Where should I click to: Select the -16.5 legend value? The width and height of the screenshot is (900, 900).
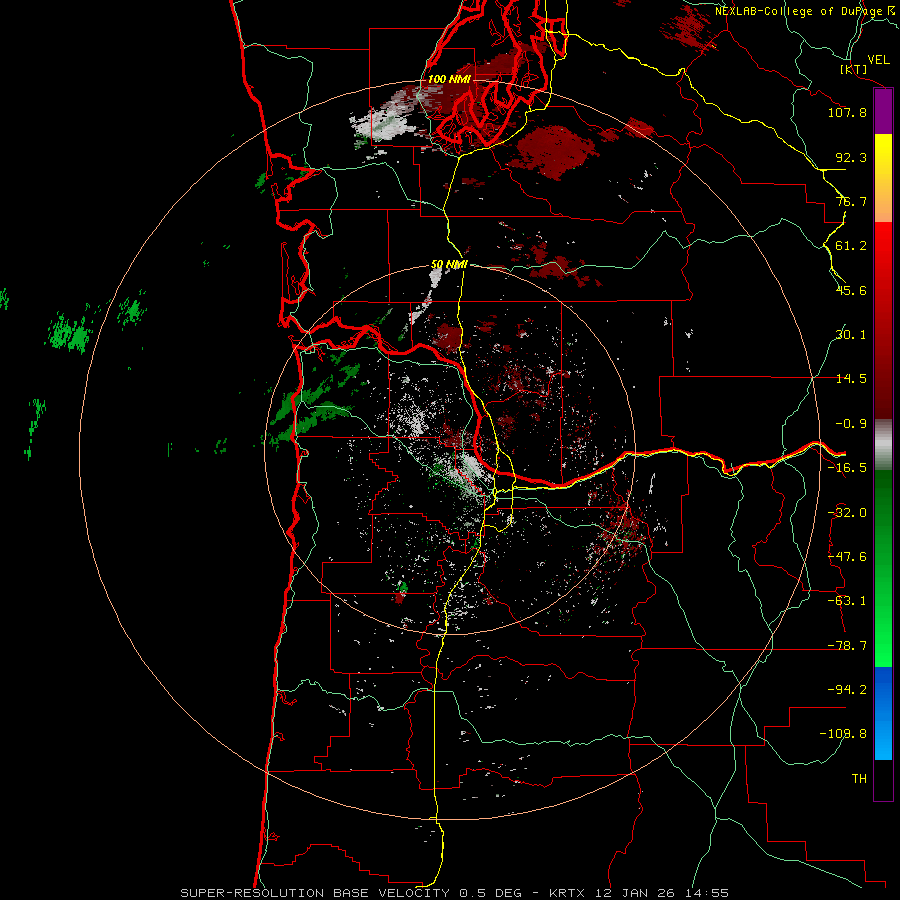847,468
